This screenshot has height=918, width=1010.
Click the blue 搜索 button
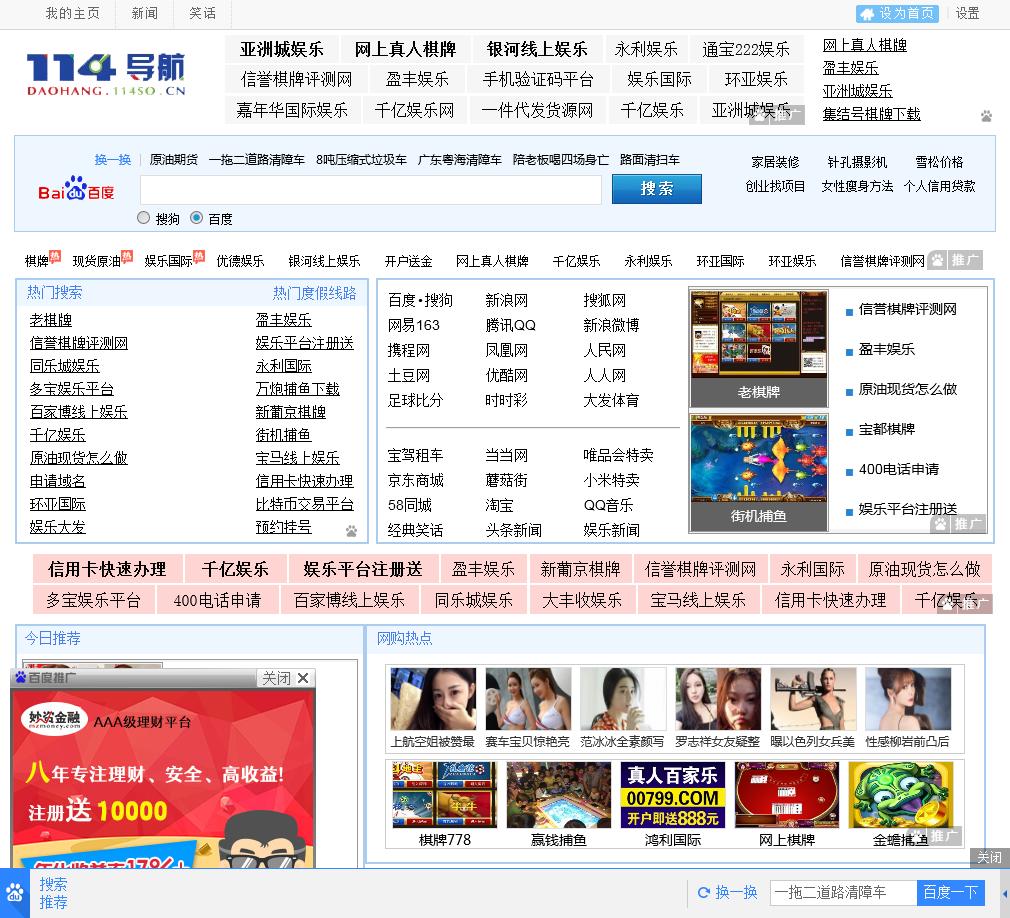click(656, 189)
